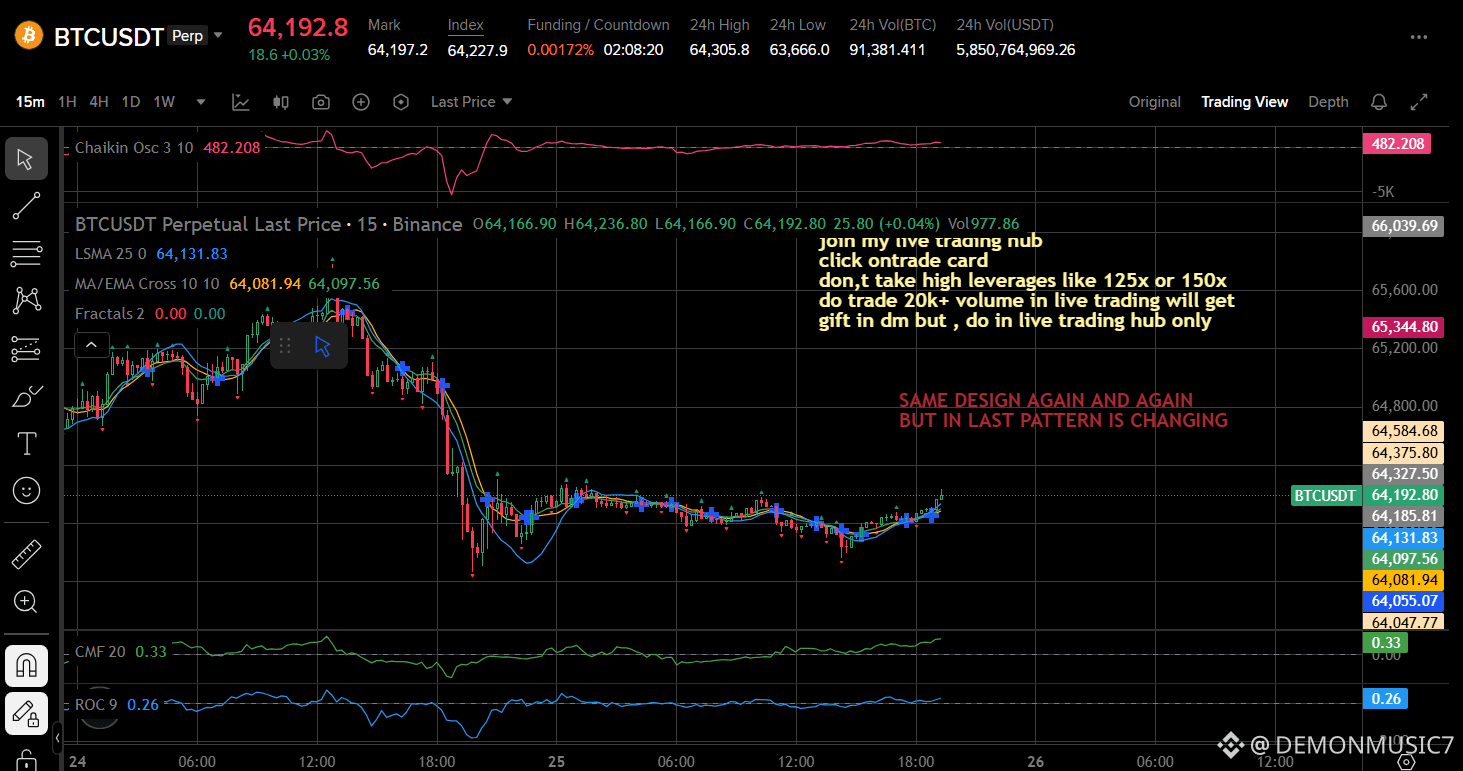Click the MA/EMA Cross 10 10 label

click(147, 284)
